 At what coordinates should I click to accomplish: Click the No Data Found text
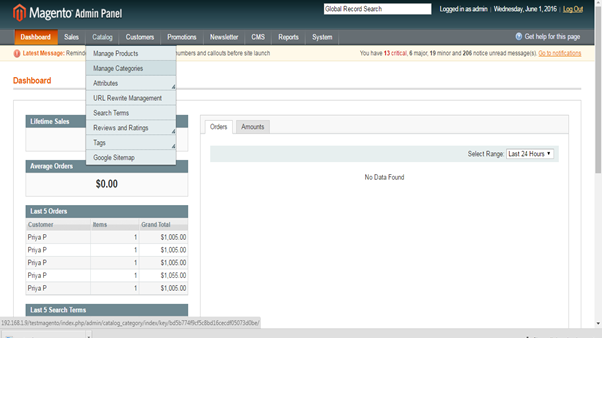384,177
